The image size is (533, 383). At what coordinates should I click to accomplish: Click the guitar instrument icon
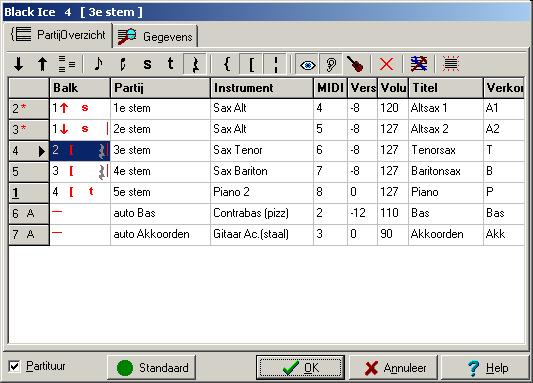coord(355,64)
